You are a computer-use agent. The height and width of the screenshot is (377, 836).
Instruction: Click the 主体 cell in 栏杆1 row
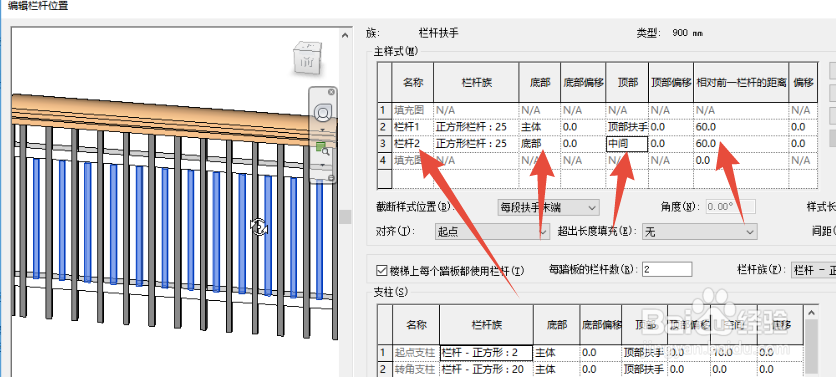(x=540, y=127)
